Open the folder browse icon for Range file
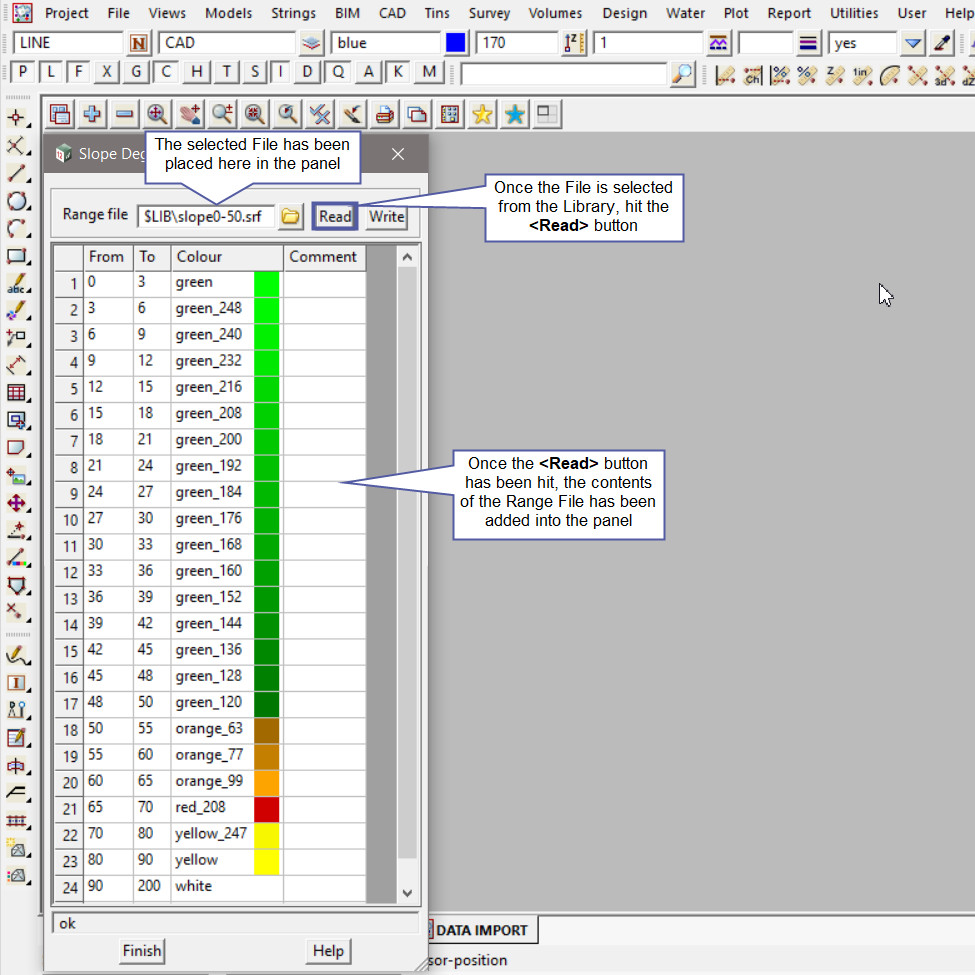Viewport: 975px width, 975px height. point(290,216)
